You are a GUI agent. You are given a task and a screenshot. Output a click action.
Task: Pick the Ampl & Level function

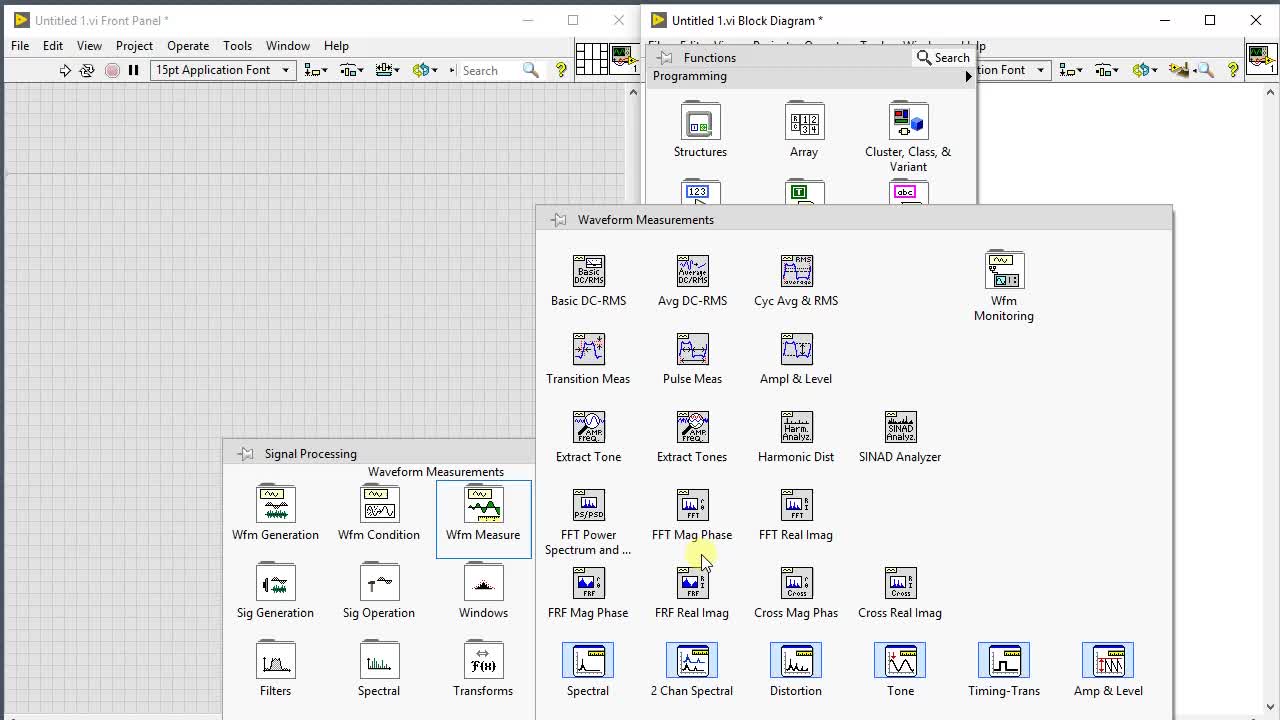tap(797, 349)
